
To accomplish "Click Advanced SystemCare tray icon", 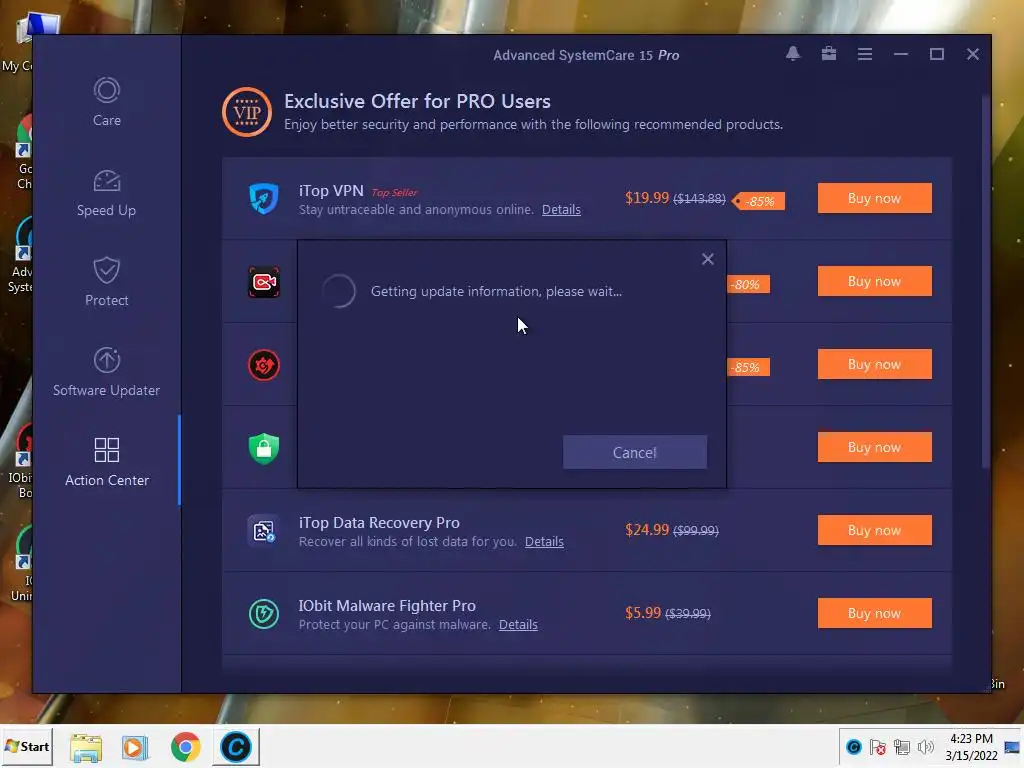I will (854, 747).
